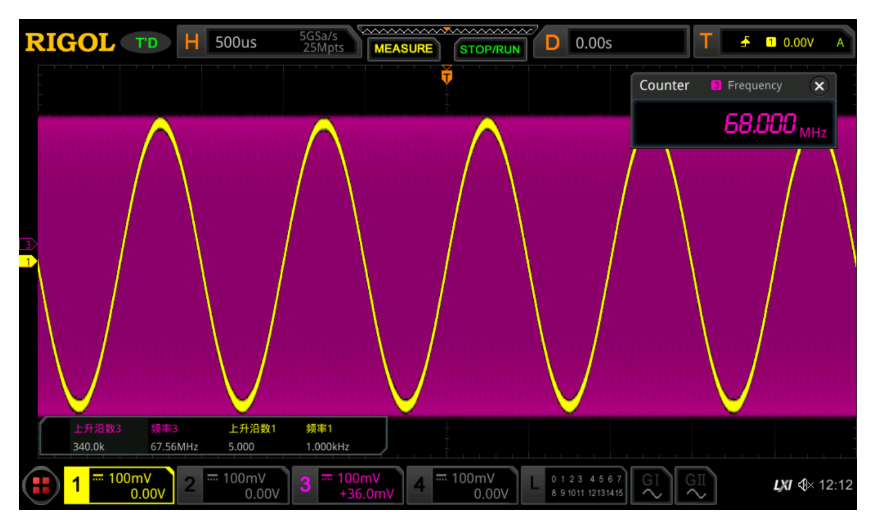
Task: Click the Counter Frequency source label
Action: (x=747, y=86)
